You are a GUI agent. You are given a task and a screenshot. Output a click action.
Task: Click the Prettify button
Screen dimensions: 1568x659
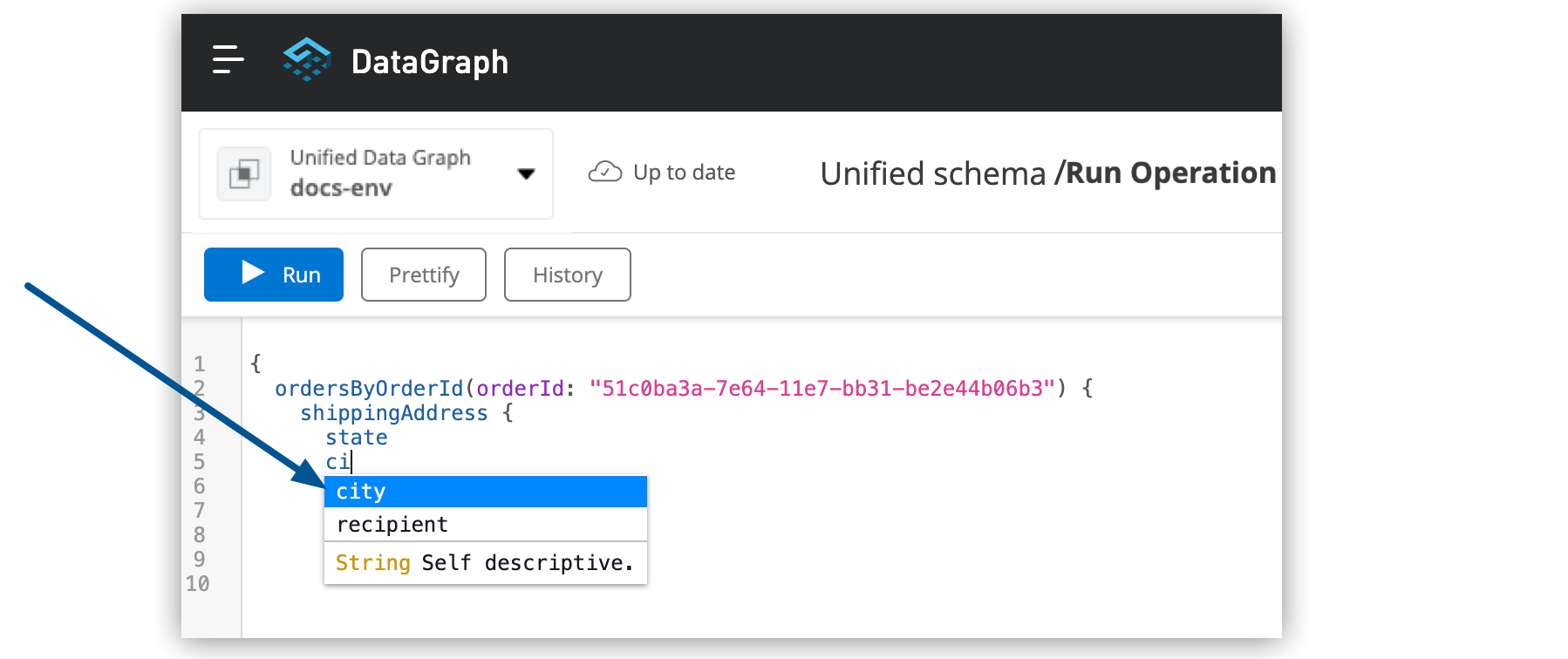click(x=424, y=275)
